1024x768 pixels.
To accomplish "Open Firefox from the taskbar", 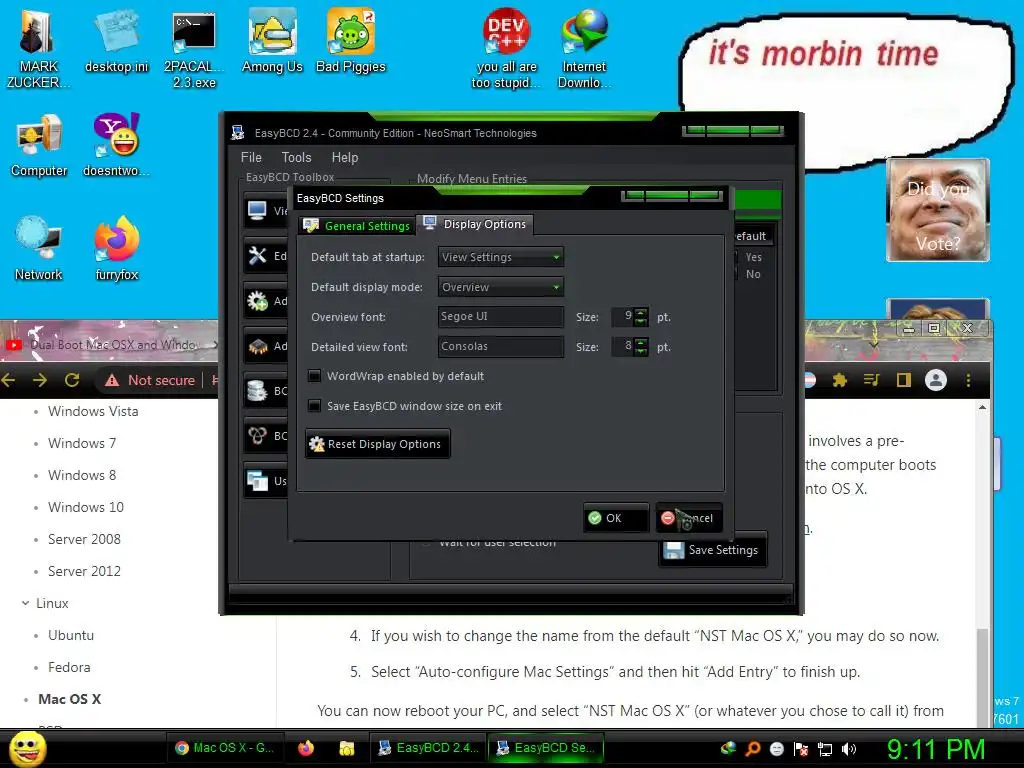I will (x=306, y=748).
